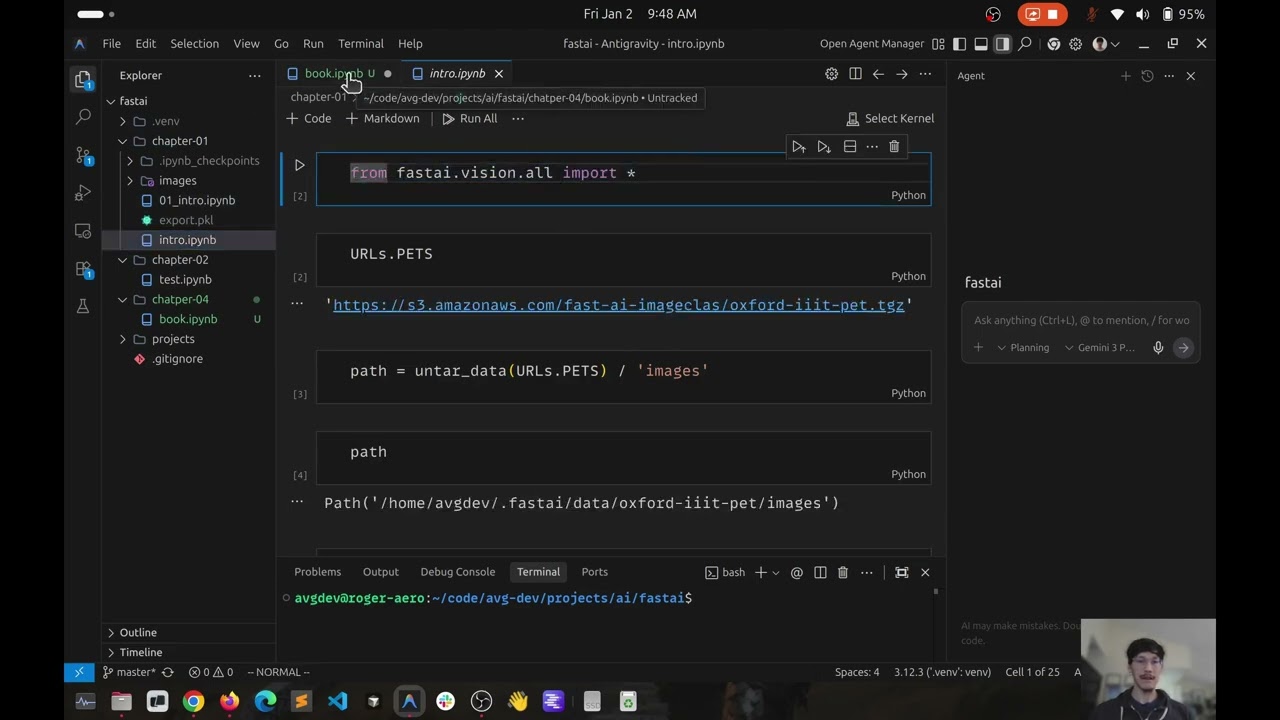
Task: Navigate forward with right arrow in editor
Action: coord(901,74)
